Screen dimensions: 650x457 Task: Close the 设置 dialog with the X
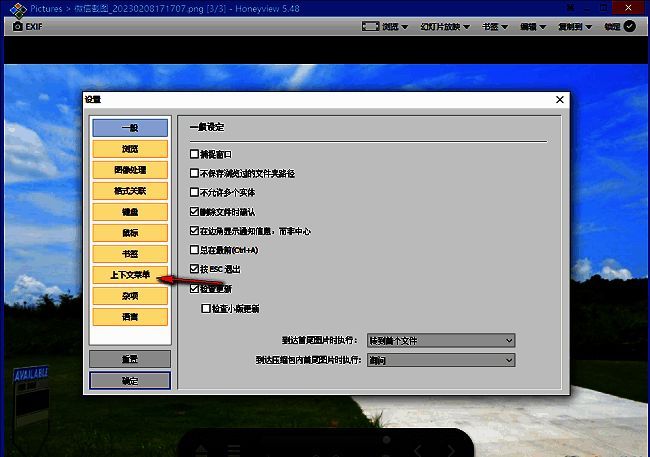[560, 100]
